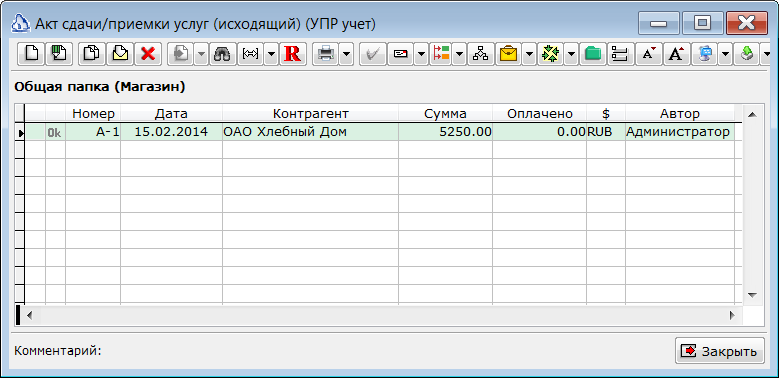Image resolution: width=779 pixels, height=378 pixels.
Task: Open dropdown next to blue computer icon
Action: click(726, 53)
